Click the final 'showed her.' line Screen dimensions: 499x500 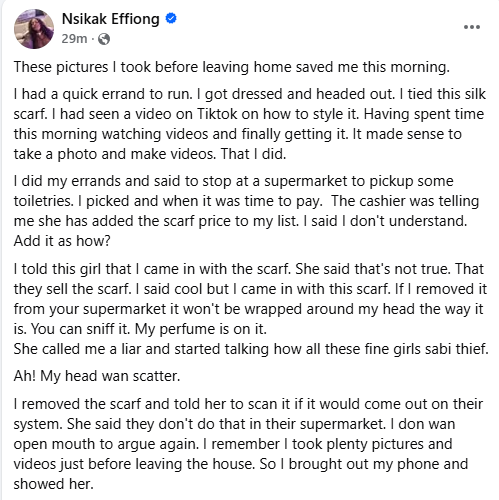[x=53, y=484]
